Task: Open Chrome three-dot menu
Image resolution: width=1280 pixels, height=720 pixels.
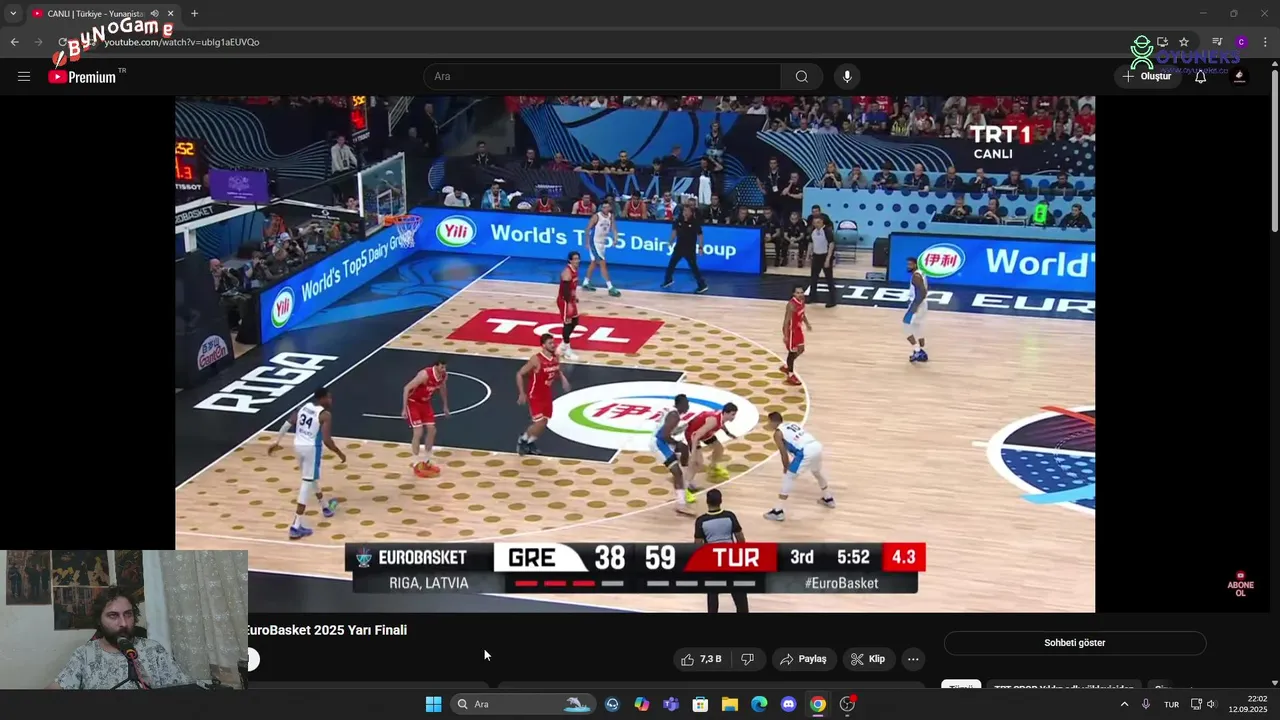Action: [x=1265, y=42]
